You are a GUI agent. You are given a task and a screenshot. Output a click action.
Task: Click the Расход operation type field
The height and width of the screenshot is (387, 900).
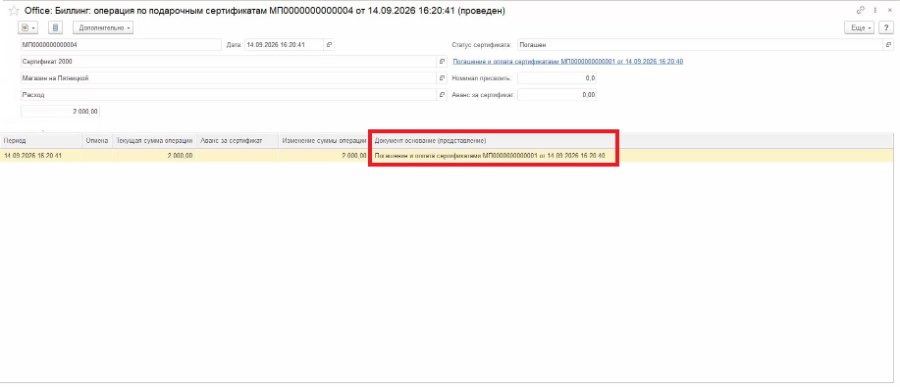[x=229, y=95]
